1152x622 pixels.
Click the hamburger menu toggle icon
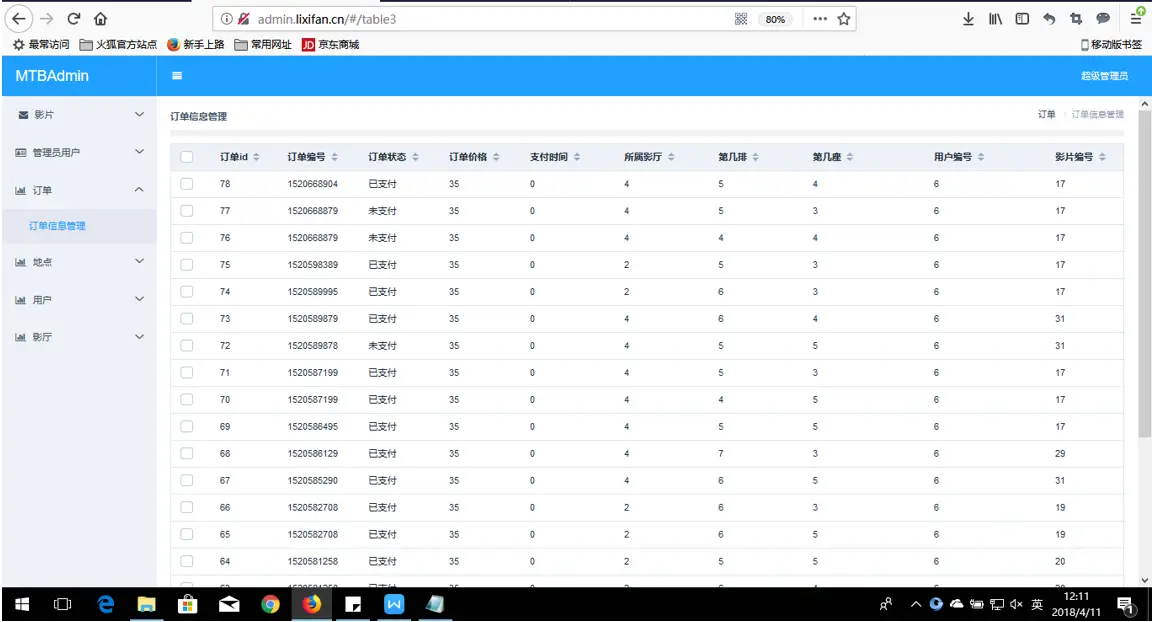tap(176, 76)
